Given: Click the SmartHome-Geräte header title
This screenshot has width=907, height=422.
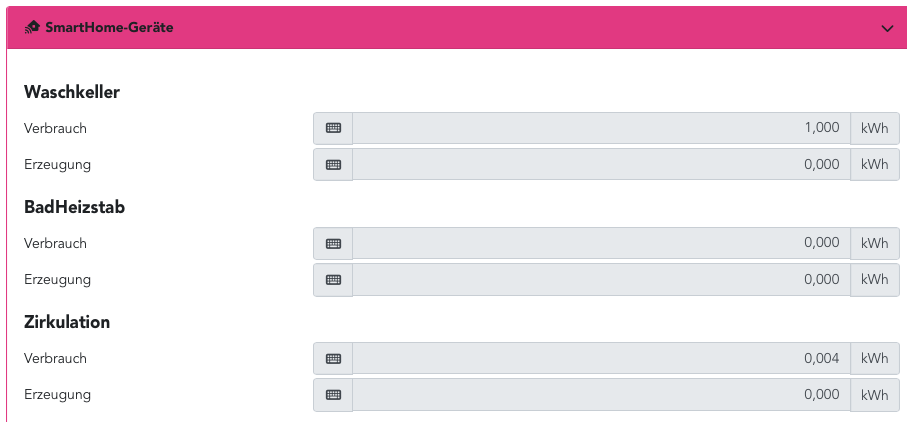Looking at the screenshot, I should click(109, 28).
